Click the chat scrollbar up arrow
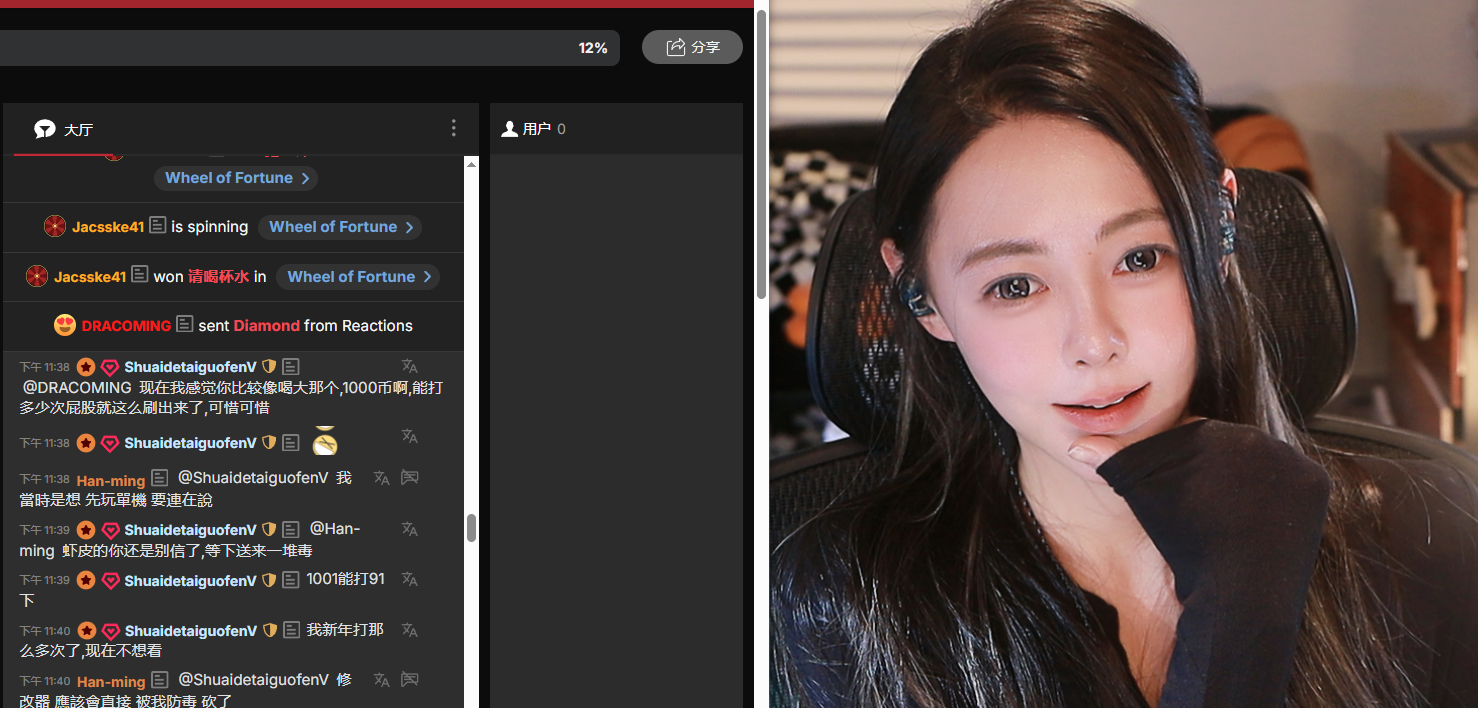 471,164
